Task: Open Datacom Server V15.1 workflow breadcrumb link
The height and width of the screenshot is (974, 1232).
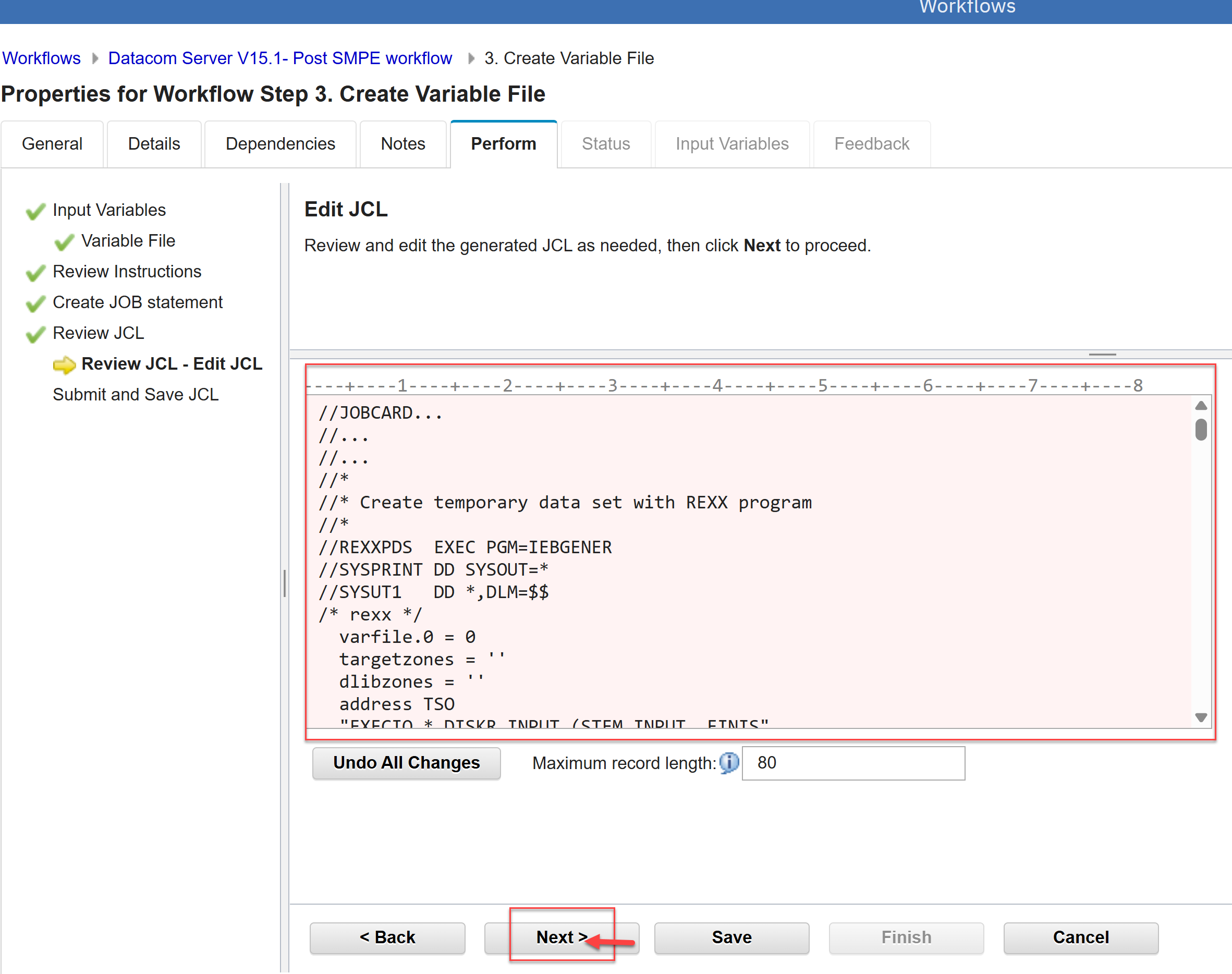Action: tap(280, 58)
